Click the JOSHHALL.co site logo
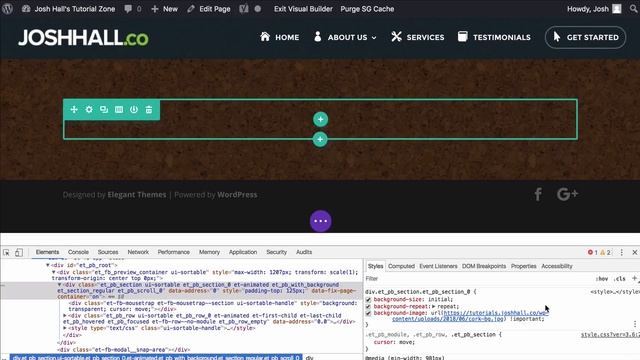Viewport: 640px width, 360px height. click(83, 38)
